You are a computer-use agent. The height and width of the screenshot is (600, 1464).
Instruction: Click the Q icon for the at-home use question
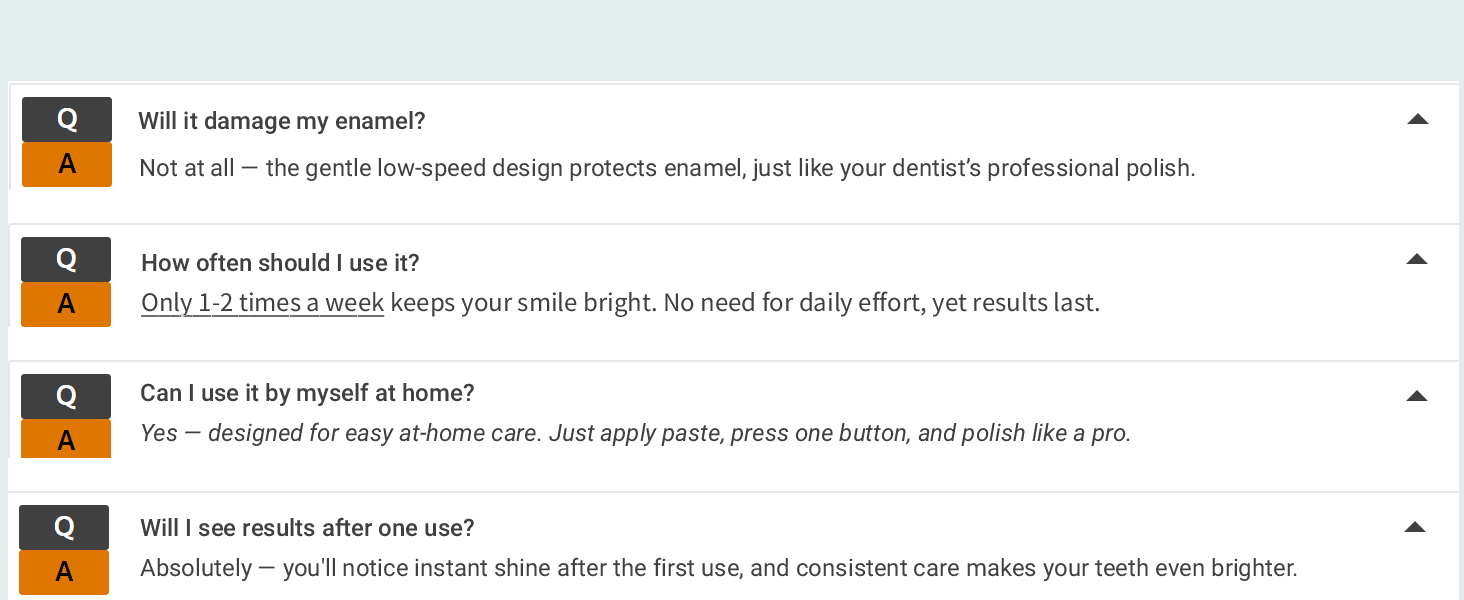(66, 396)
